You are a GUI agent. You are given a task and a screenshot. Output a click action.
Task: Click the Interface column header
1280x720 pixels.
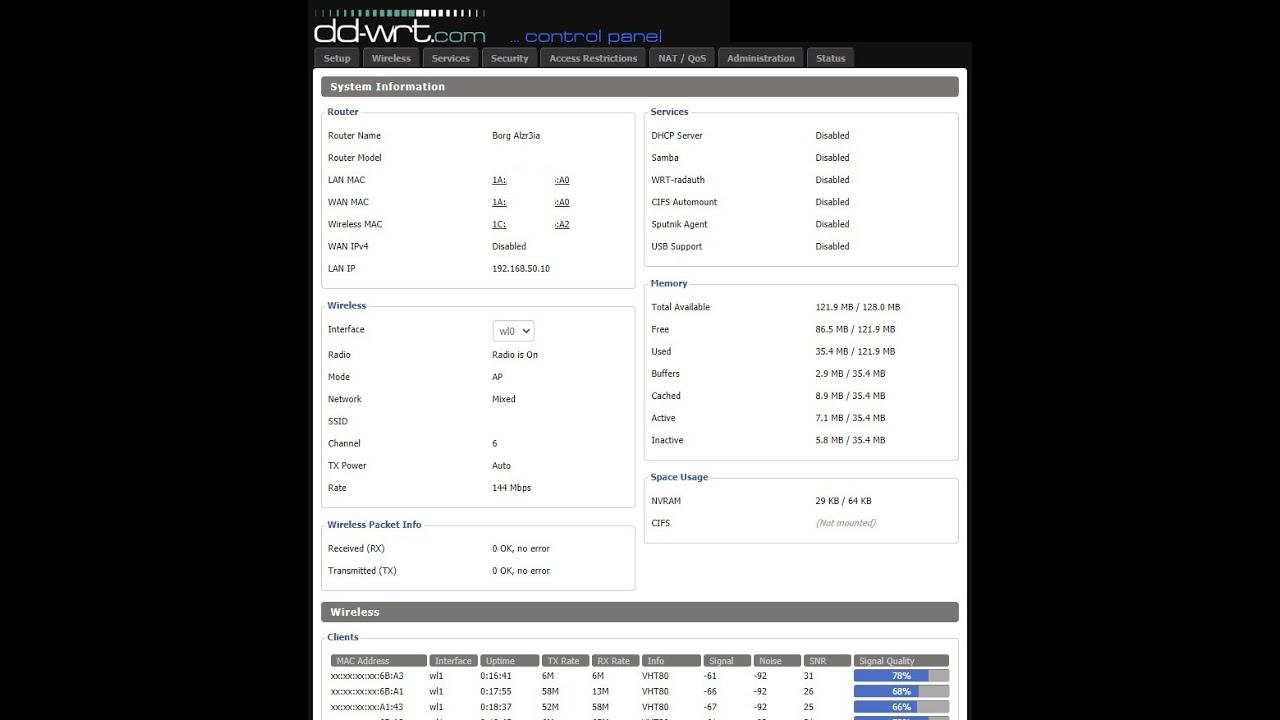pyautogui.click(x=453, y=661)
